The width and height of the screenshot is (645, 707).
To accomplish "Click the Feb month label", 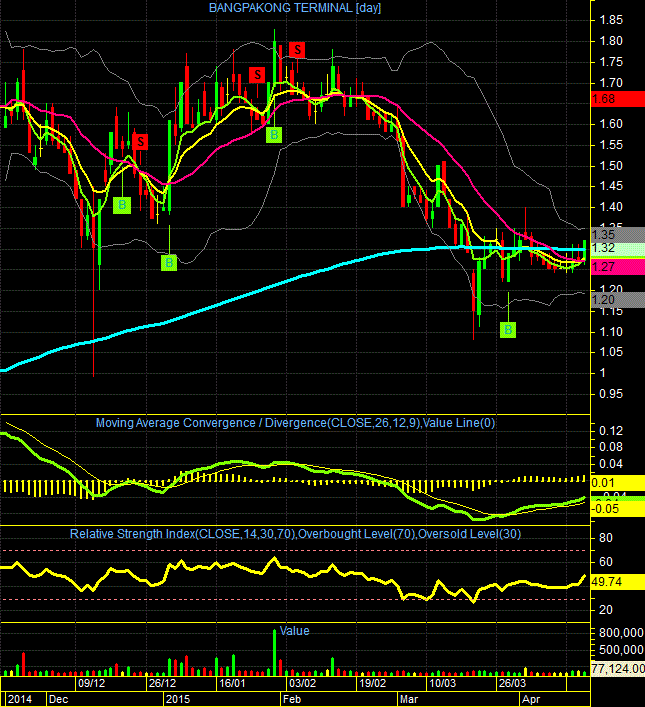I will pyautogui.click(x=291, y=699).
